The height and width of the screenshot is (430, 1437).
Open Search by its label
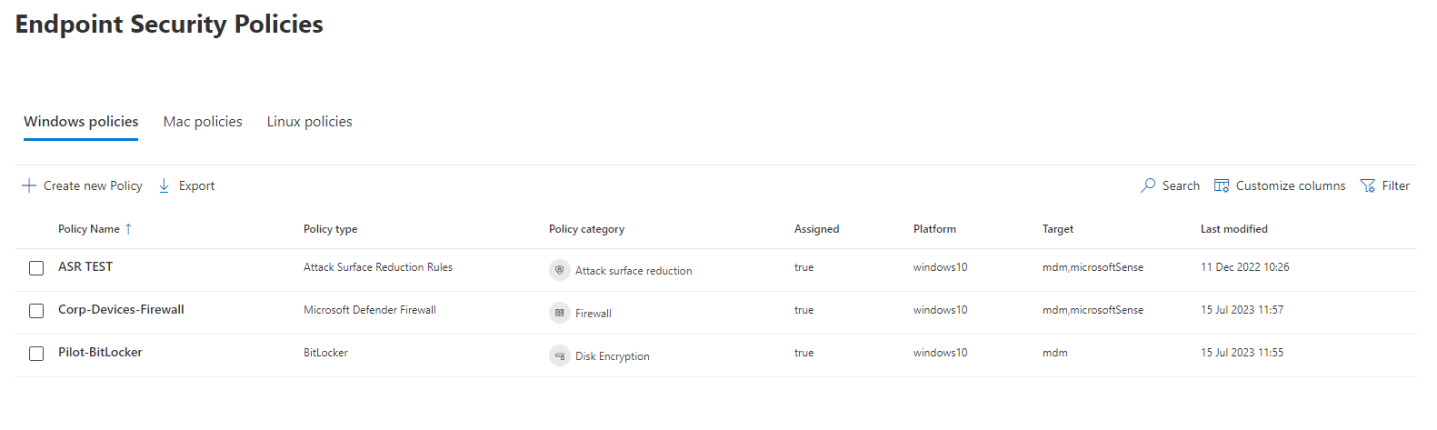pyautogui.click(x=1181, y=186)
